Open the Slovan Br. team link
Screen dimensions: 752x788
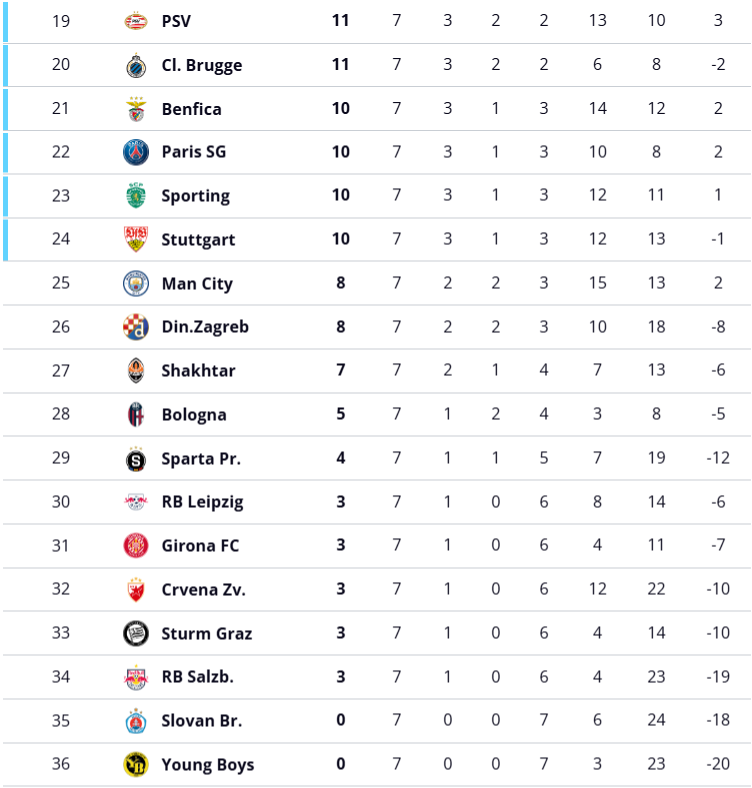click(201, 721)
